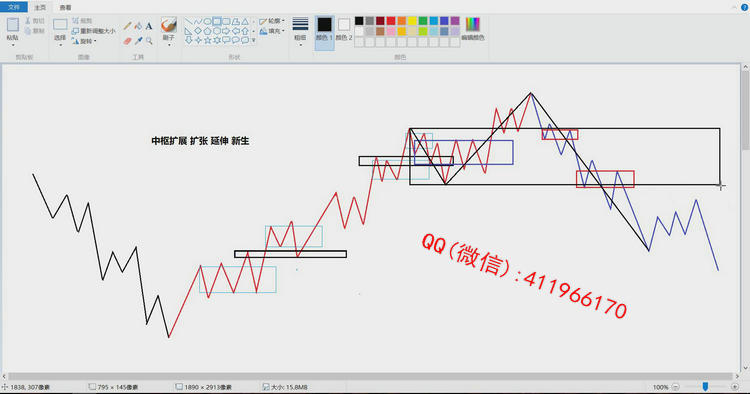Select the Text tool (A icon)

(x=149, y=26)
